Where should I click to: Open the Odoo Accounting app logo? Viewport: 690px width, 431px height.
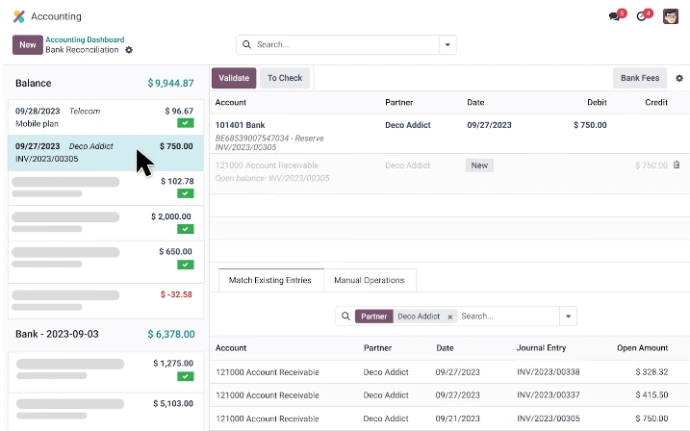(x=18, y=16)
